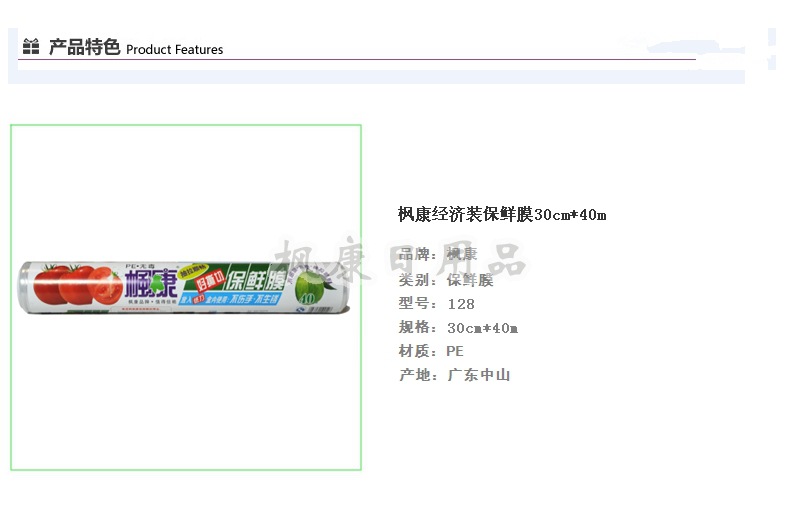
Task: Click the 产品特色 Product Features heading
Action: 136,48
